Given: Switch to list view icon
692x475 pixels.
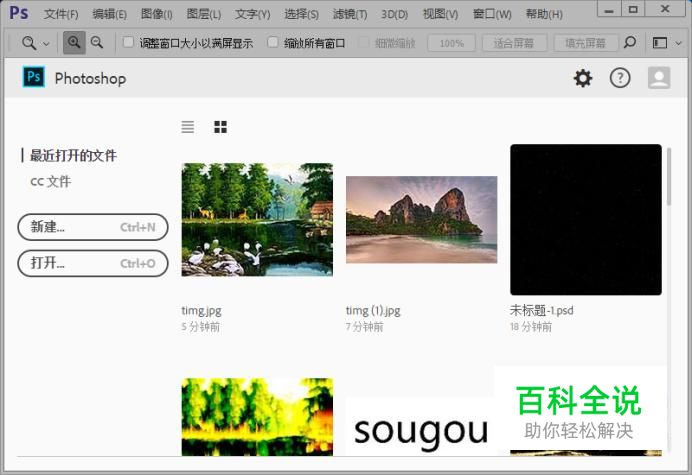Looking at the screenshot, I should 188,127.
